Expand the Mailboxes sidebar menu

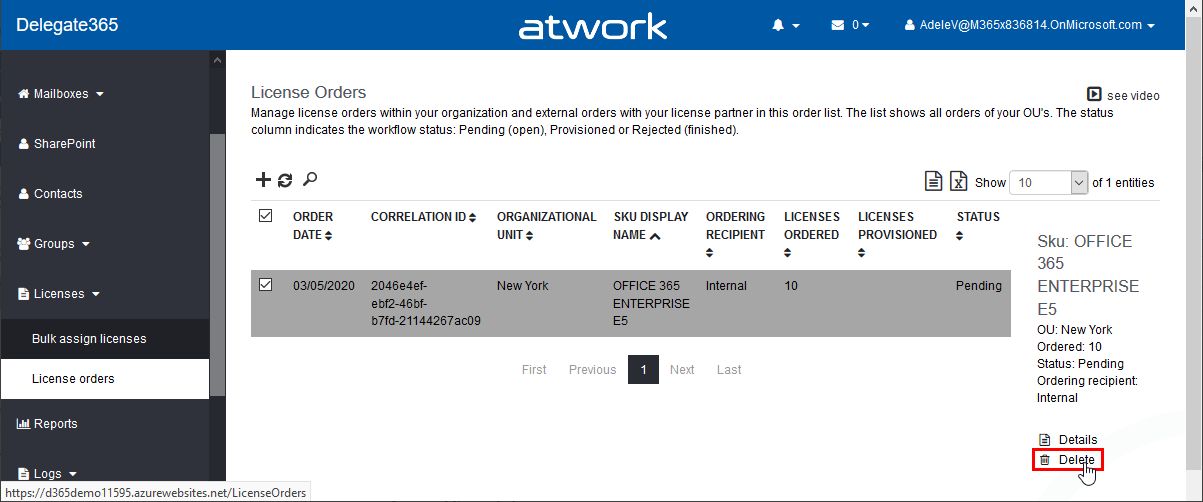coord(62,94)
